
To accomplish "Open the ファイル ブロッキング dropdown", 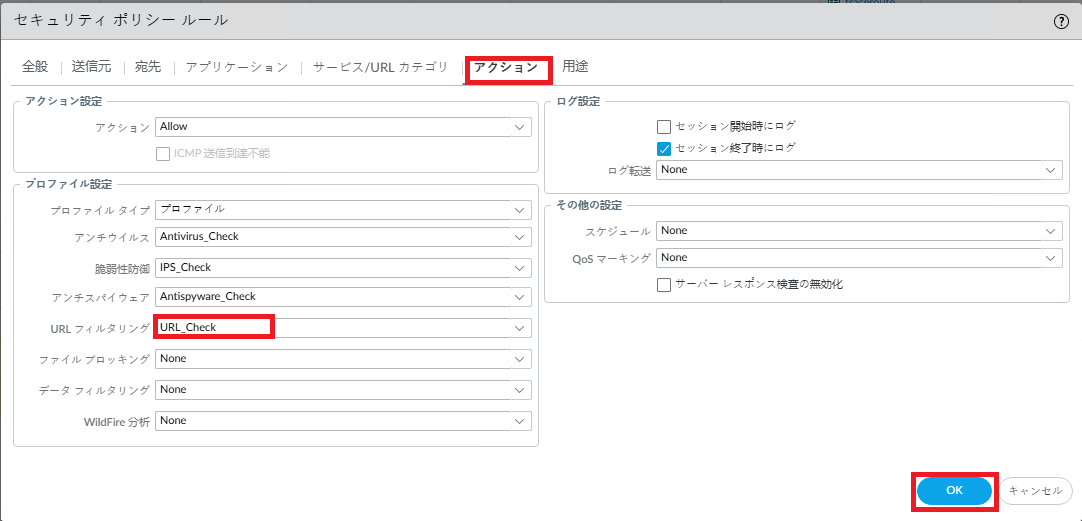I will [x=343, y=359].
